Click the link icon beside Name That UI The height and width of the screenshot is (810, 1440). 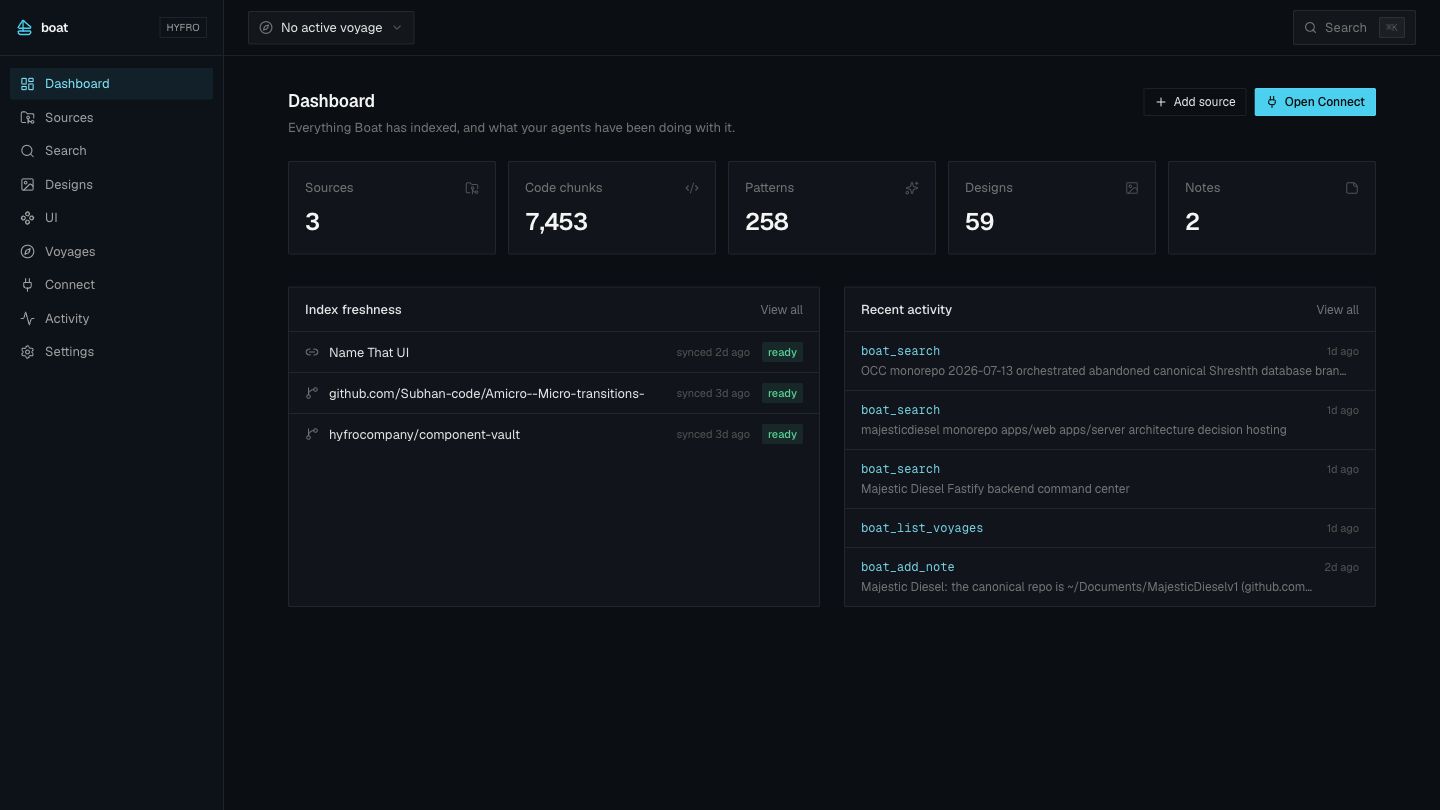(312, 353)
